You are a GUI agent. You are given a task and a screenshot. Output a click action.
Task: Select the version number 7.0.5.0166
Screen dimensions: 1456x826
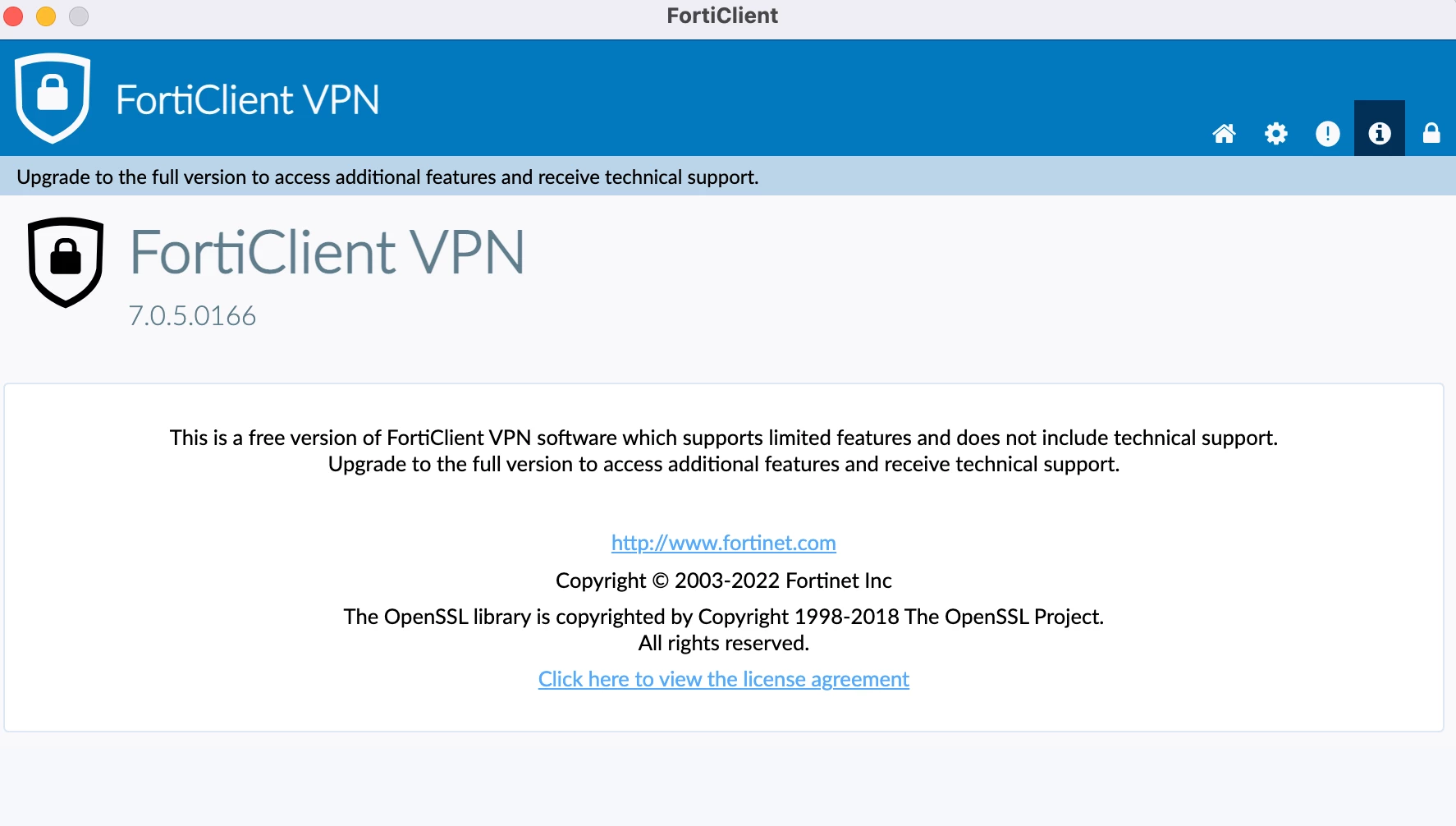click(192, 316)
